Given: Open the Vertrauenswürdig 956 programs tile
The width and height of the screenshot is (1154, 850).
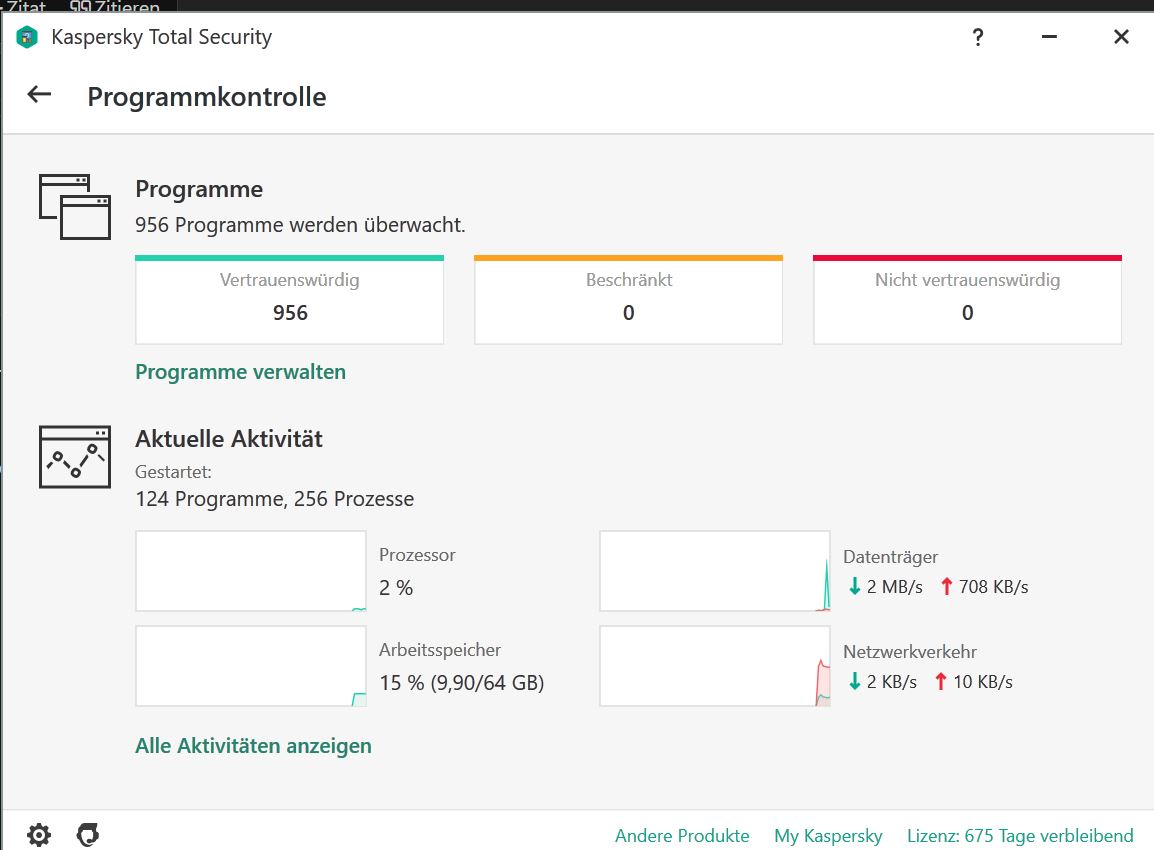Looking at the screenshot, I should click(290, 300).
